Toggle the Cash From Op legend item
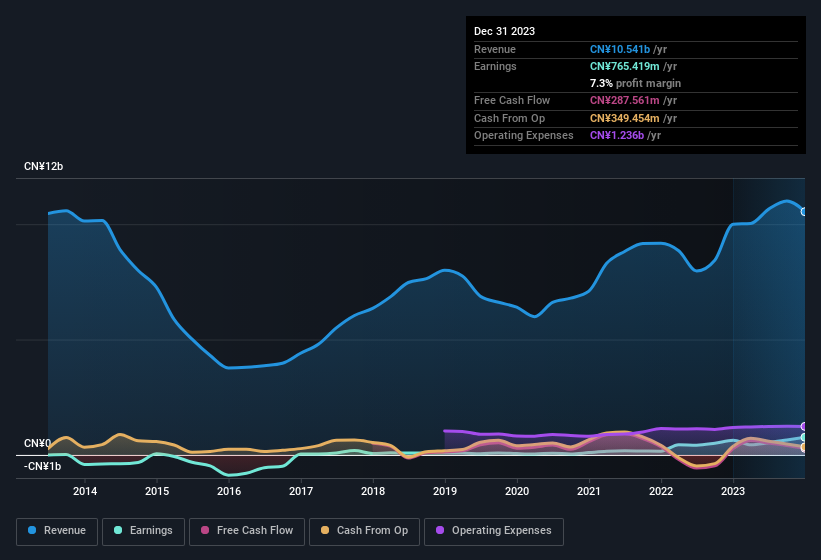Image resolution: width=821 pixels, height=560 pixels. click(364, 531)
